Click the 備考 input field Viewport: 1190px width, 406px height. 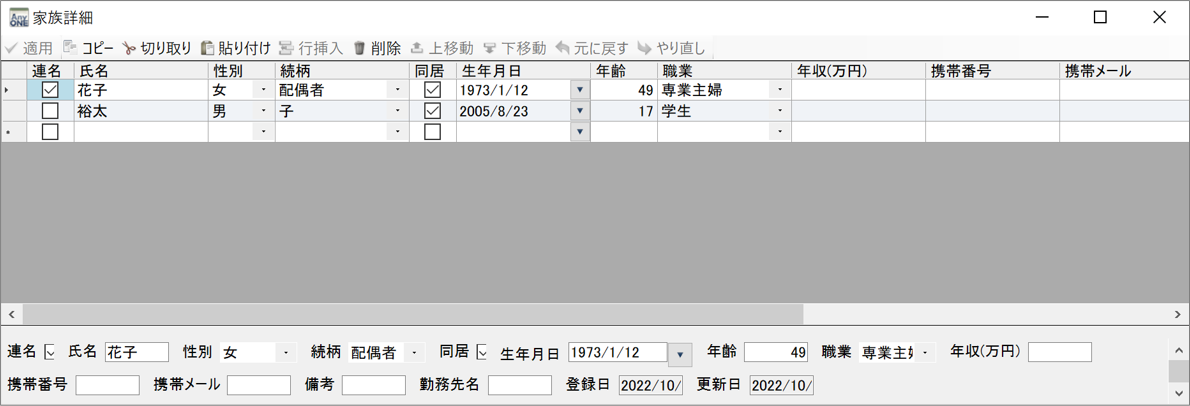pyautogui.click(x=374, y=385)
